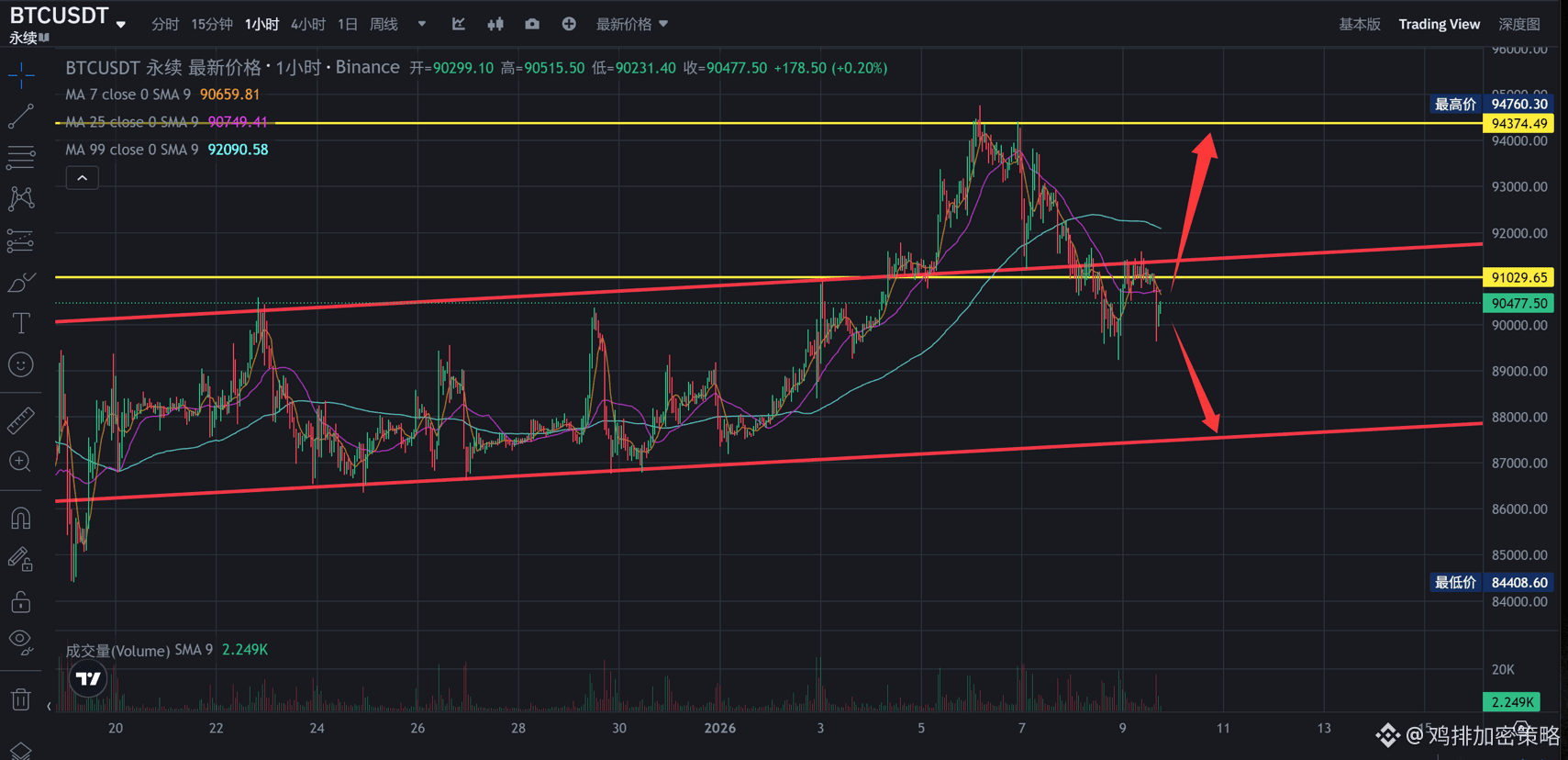The width and height of the screenshot is (1568, 760).
Task: Open the candlestick chart style icon
Action: point(495,24)
